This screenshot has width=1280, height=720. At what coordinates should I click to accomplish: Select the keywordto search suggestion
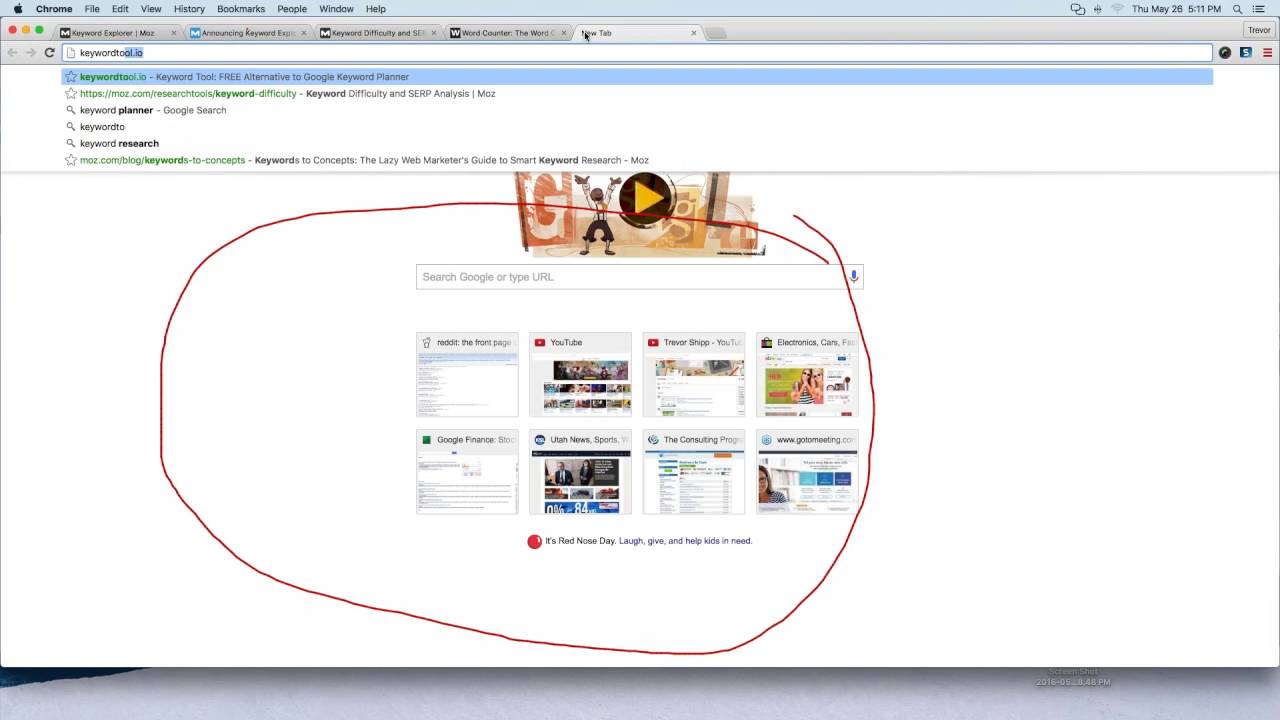click(x=637, y=127)
